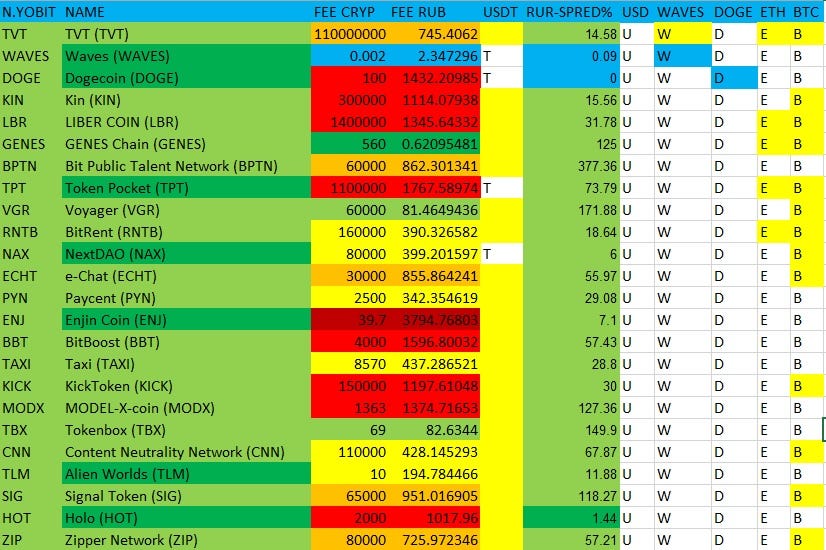Click the USDT header cell
The width and height of the screenshot is (826, 550).
[501, 12]
